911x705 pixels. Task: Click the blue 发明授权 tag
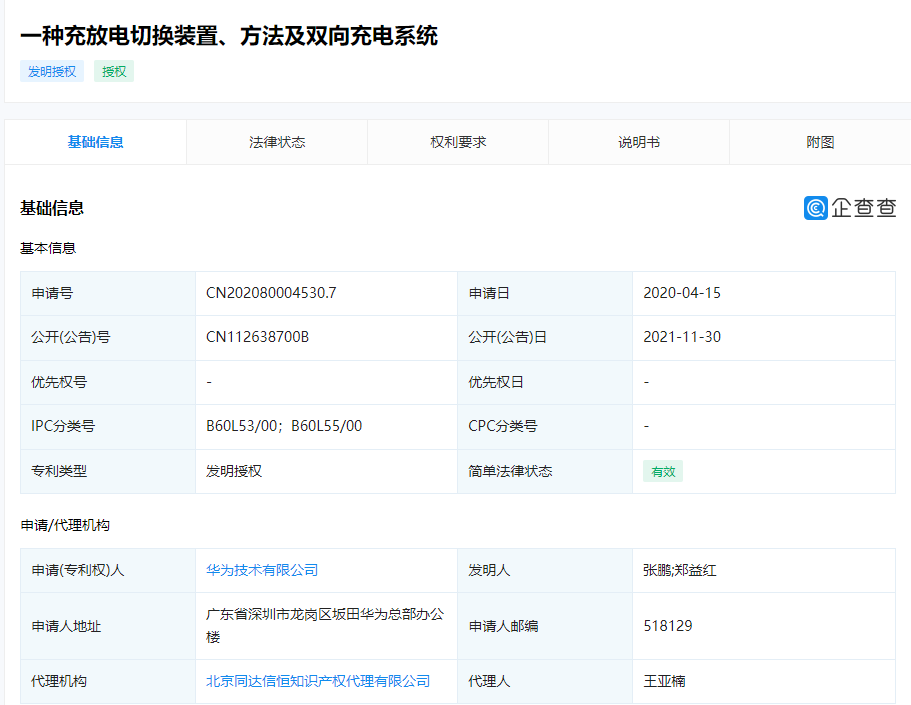tap(52, 71)
